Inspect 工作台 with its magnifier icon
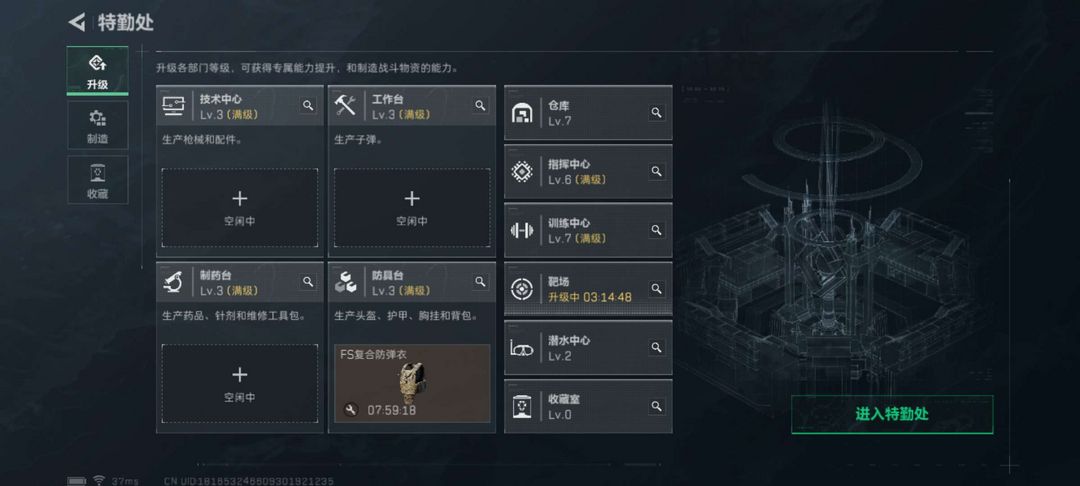 [x=480, y=105]
